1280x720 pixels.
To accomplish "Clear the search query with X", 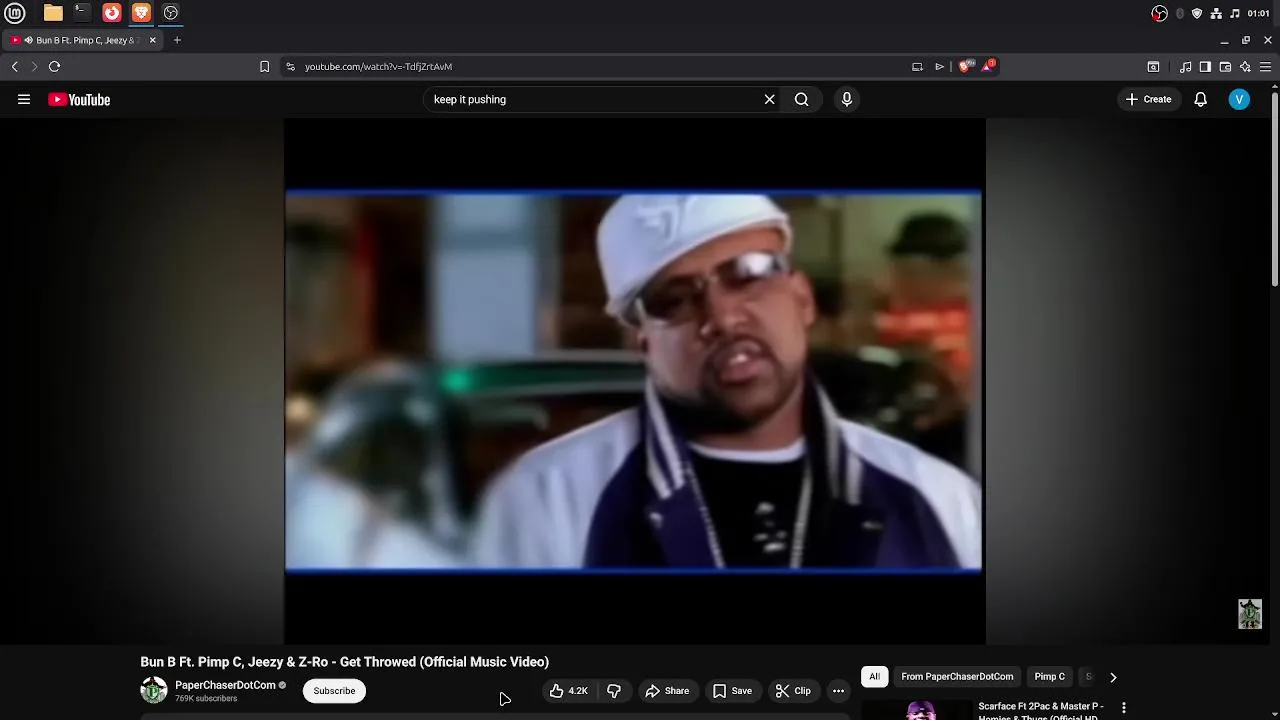I will 769,99.
